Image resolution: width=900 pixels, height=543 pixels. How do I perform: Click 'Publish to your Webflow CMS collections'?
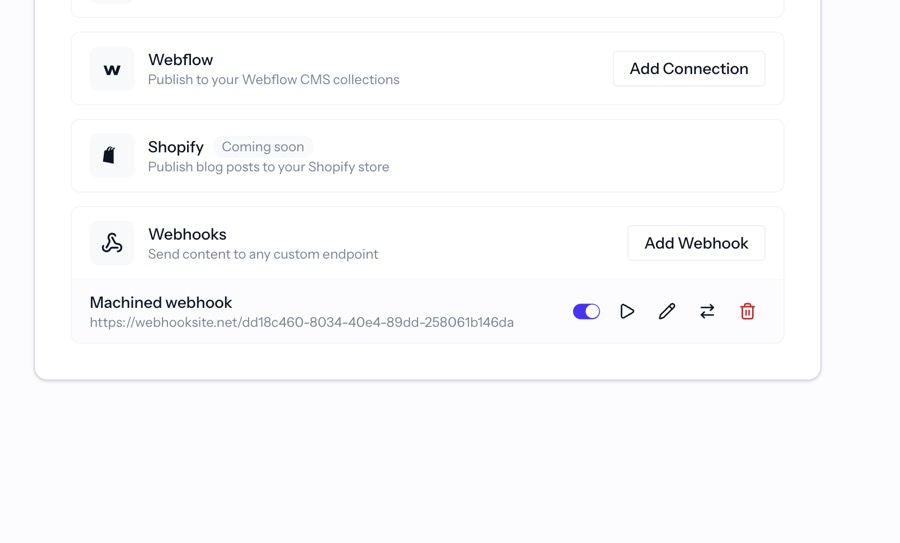[274, 80]
